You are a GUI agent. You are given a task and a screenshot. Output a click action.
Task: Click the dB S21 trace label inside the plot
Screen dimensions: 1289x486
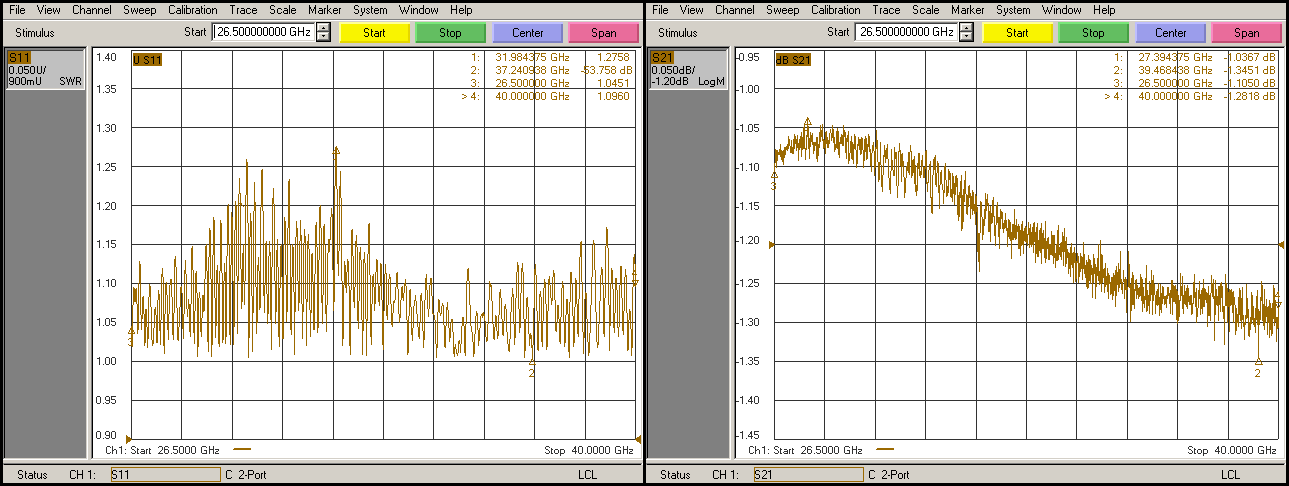point(793,59)
